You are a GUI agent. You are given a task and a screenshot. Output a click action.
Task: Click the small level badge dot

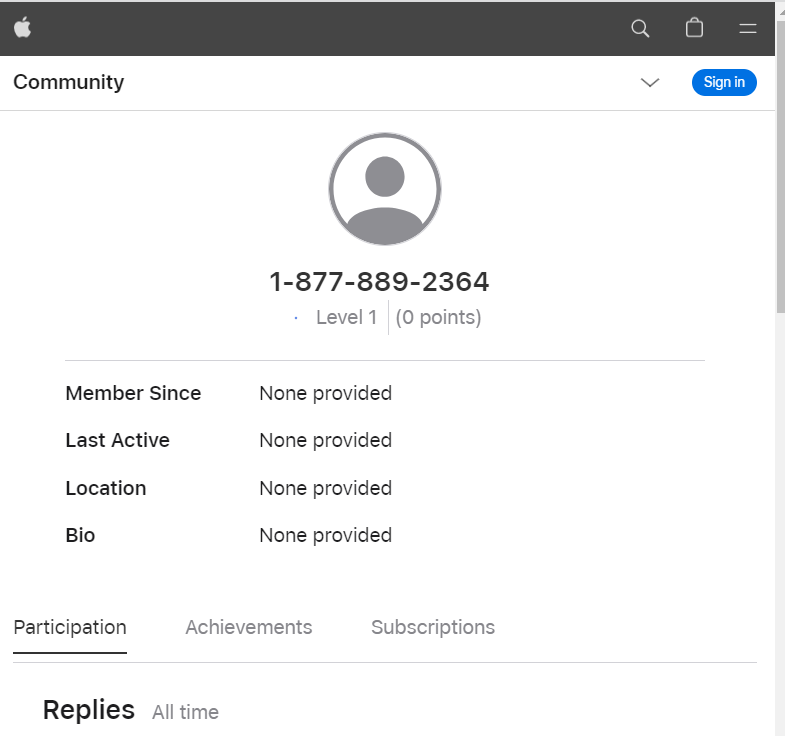point(296,318)
